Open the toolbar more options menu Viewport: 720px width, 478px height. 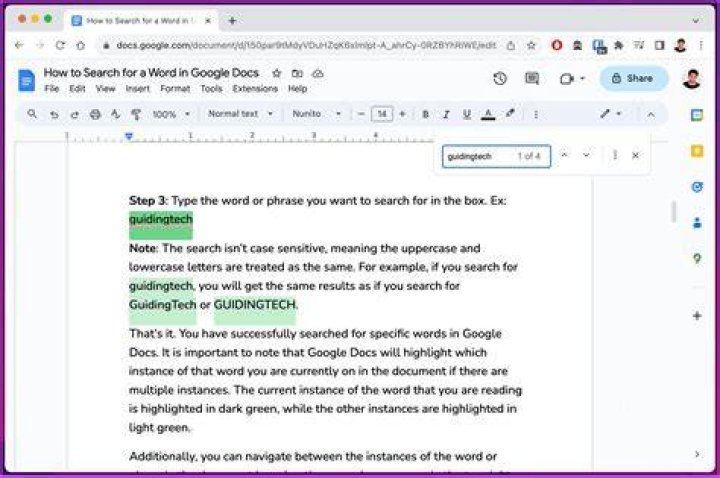tap(536, 114)
